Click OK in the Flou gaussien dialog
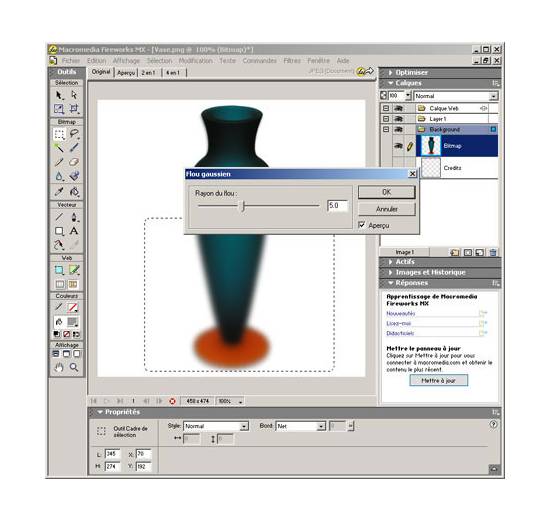Viewport: 550px width, 522px height. pyautogui.click(x=387, y=192)
